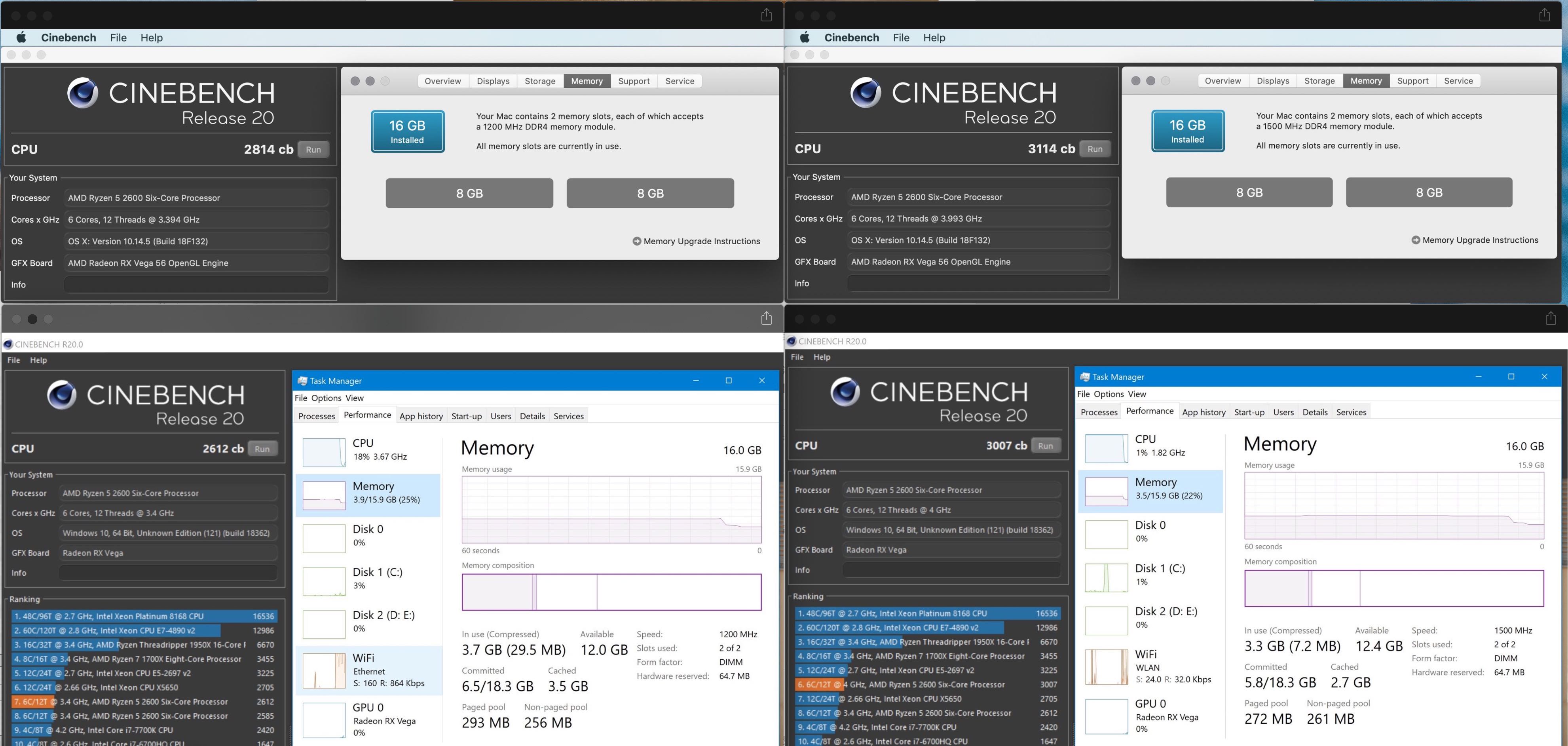The height and width of the screenshot is (746, 1568).
Task: Open Options menu in Task Manager showing 3.9/15.9 GB
Action: click(x=326, y=398)
